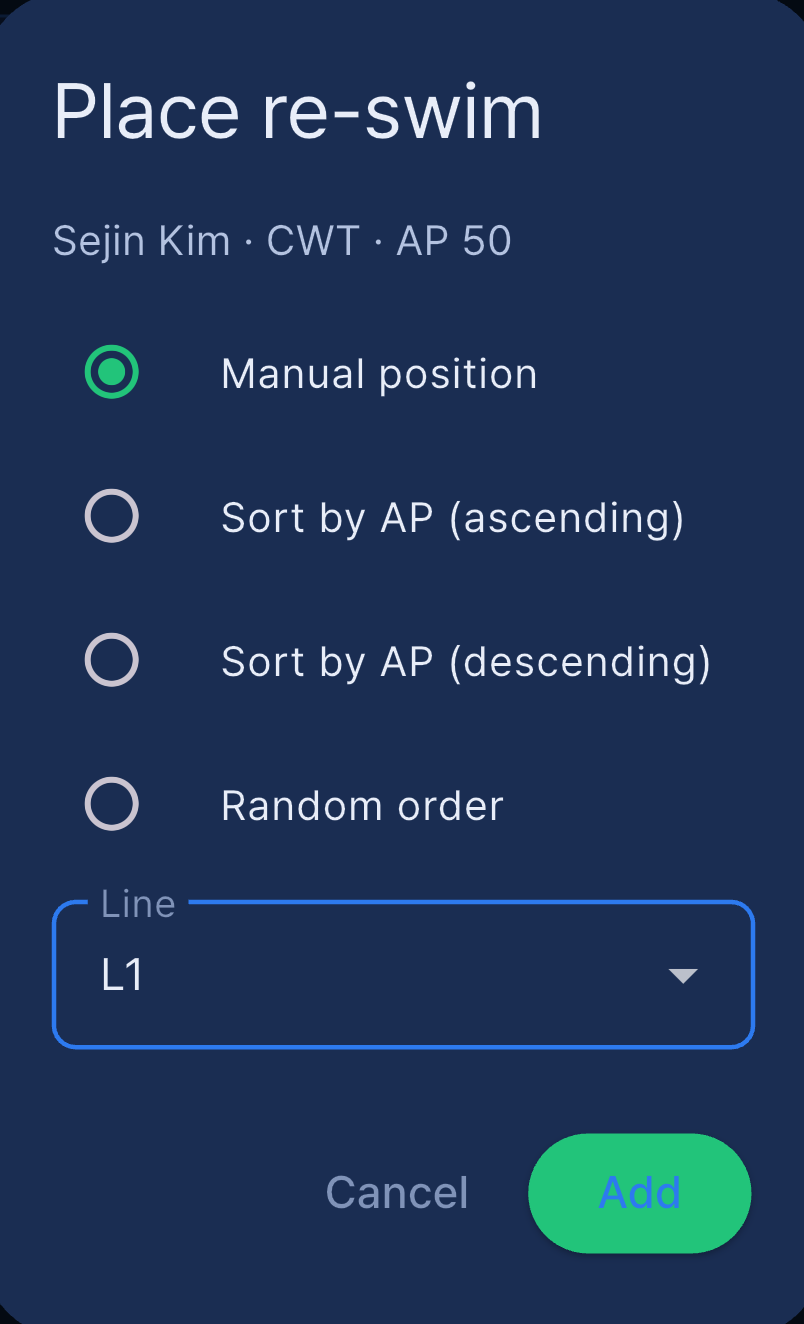
Task: Click the 'Place re-swim' dialog title
Action: pyautogui.click(x=297, y=111)
